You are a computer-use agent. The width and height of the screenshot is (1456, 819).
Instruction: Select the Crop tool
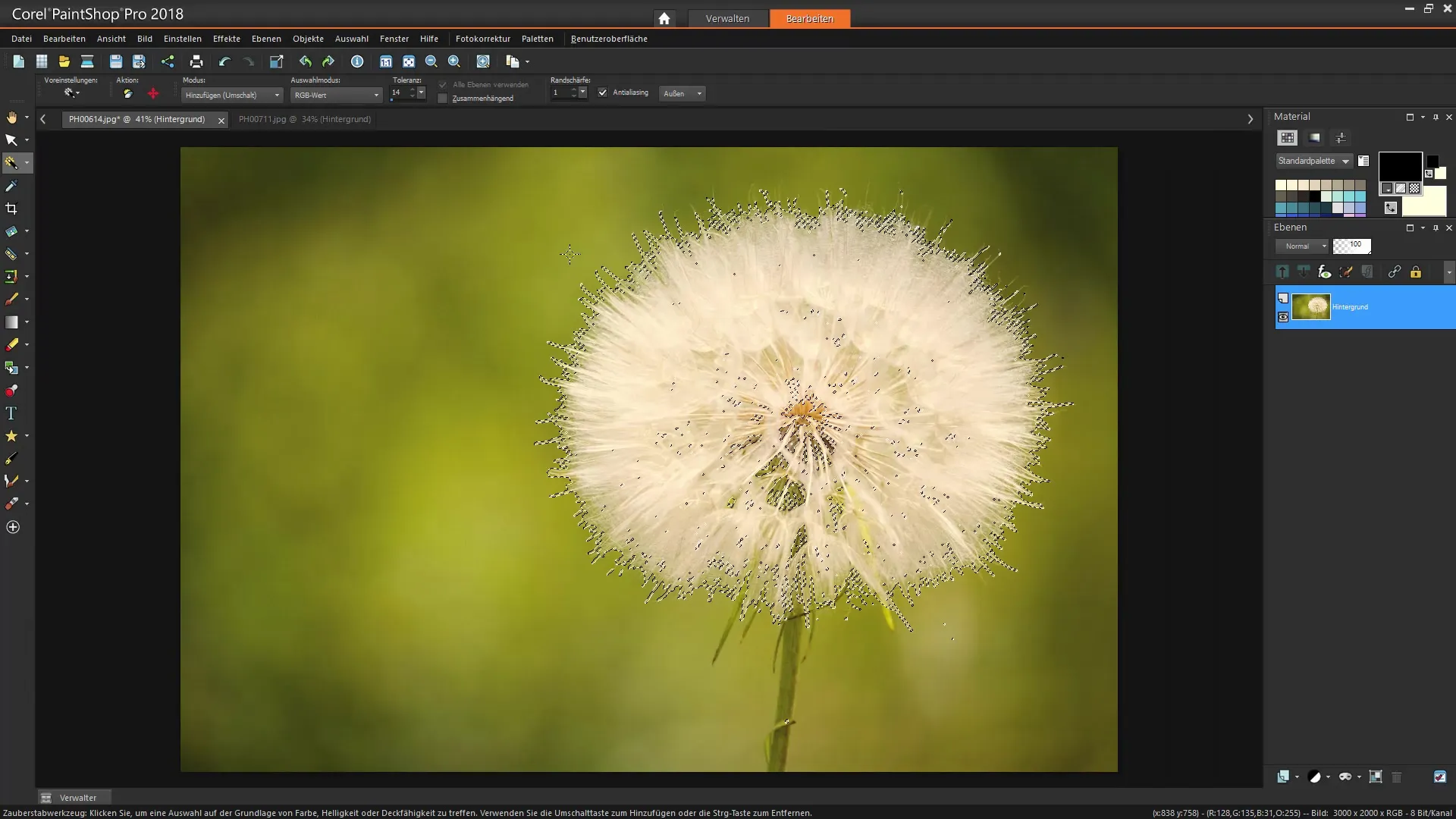point(11,209)
